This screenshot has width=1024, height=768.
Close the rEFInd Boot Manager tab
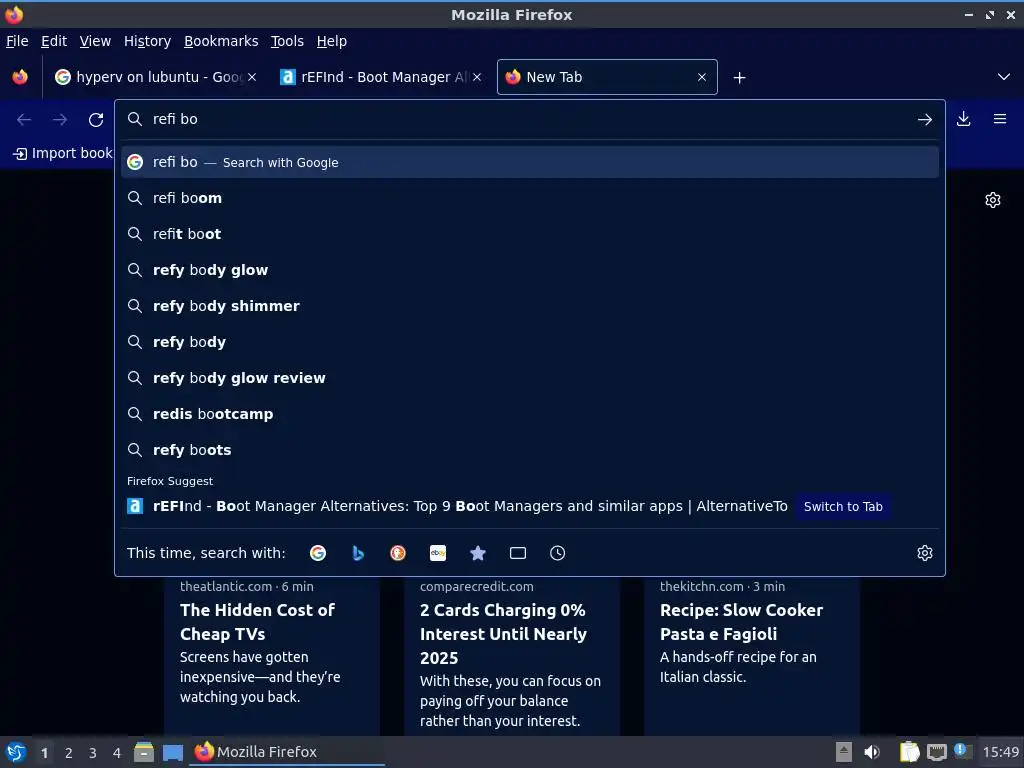477,77
